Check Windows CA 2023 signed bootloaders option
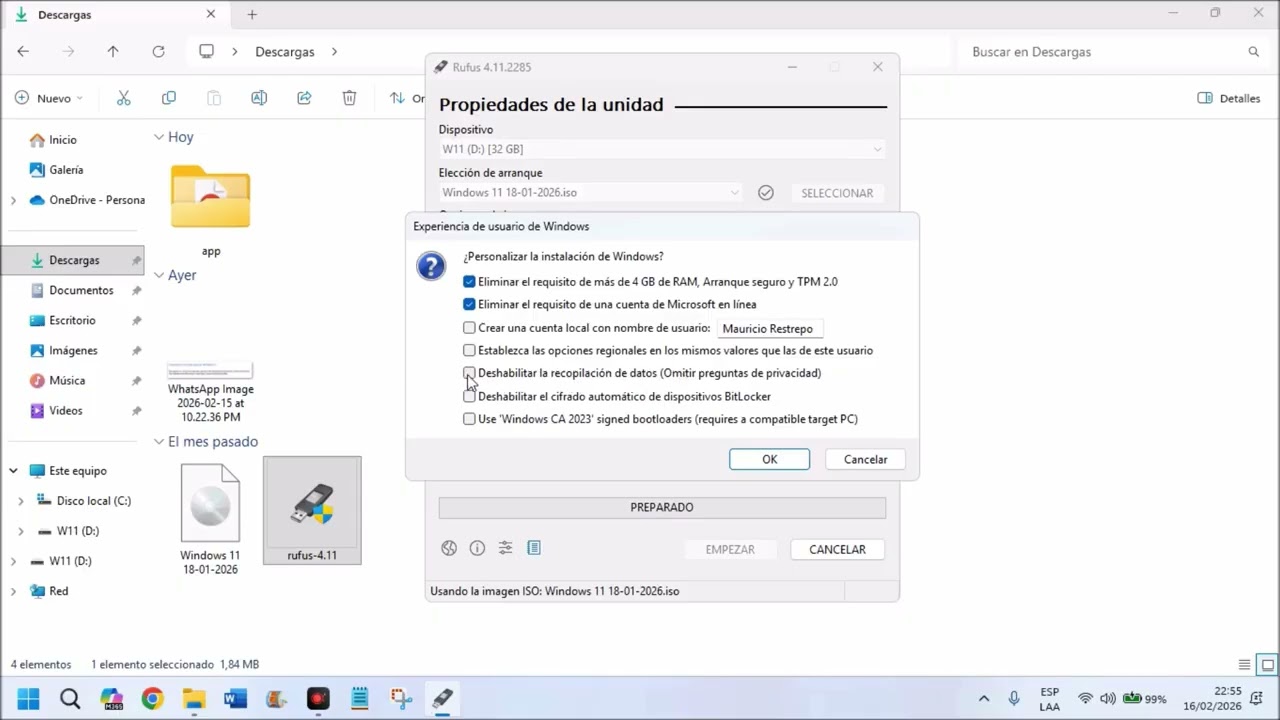Viewport: 1280px width, 720px height. point(469,419)
